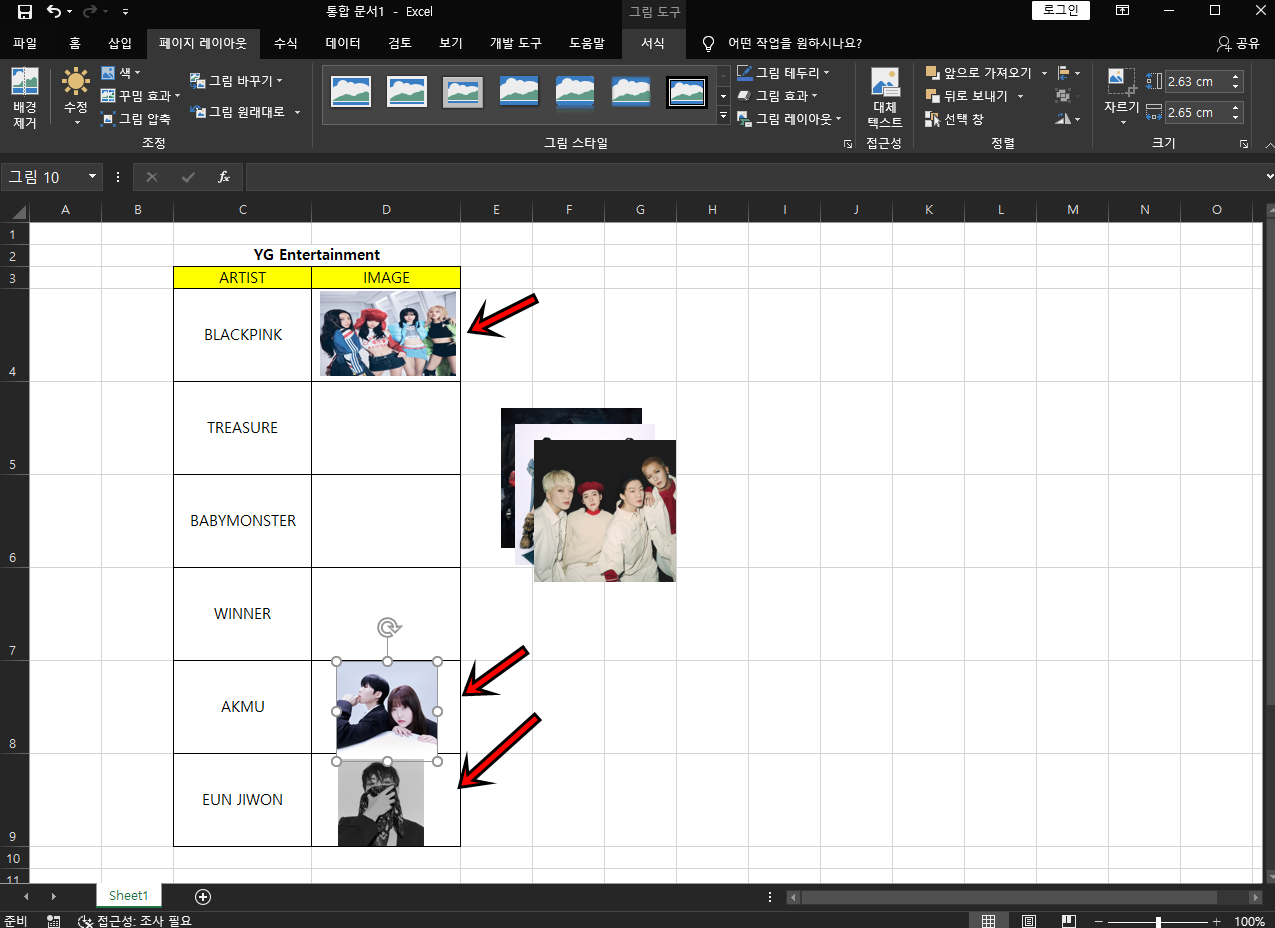1275x928 pixels.
Task: Click the horizontal scrollbar
Action: pyautogui.click(x=1009, y=897)
